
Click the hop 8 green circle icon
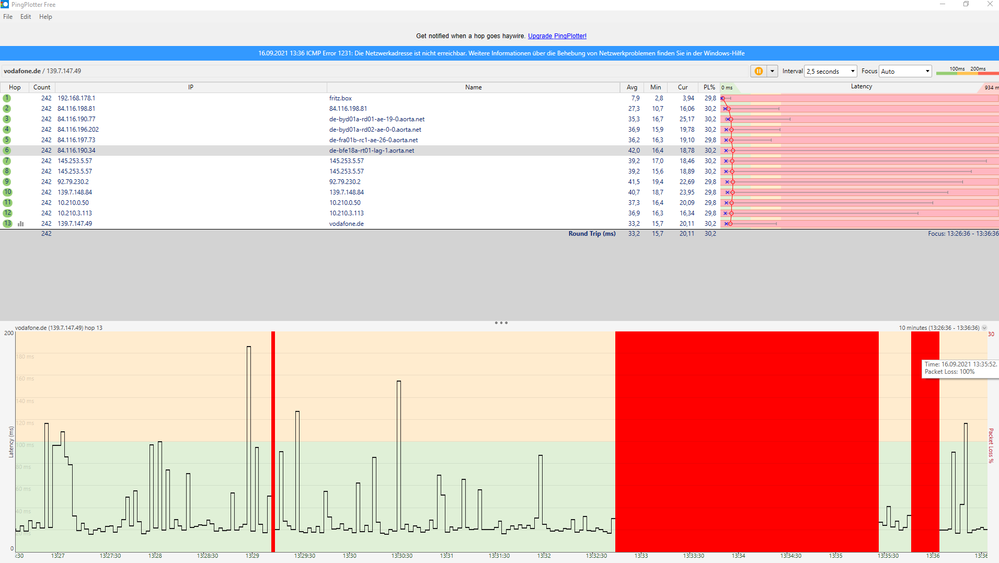point(7,171)
